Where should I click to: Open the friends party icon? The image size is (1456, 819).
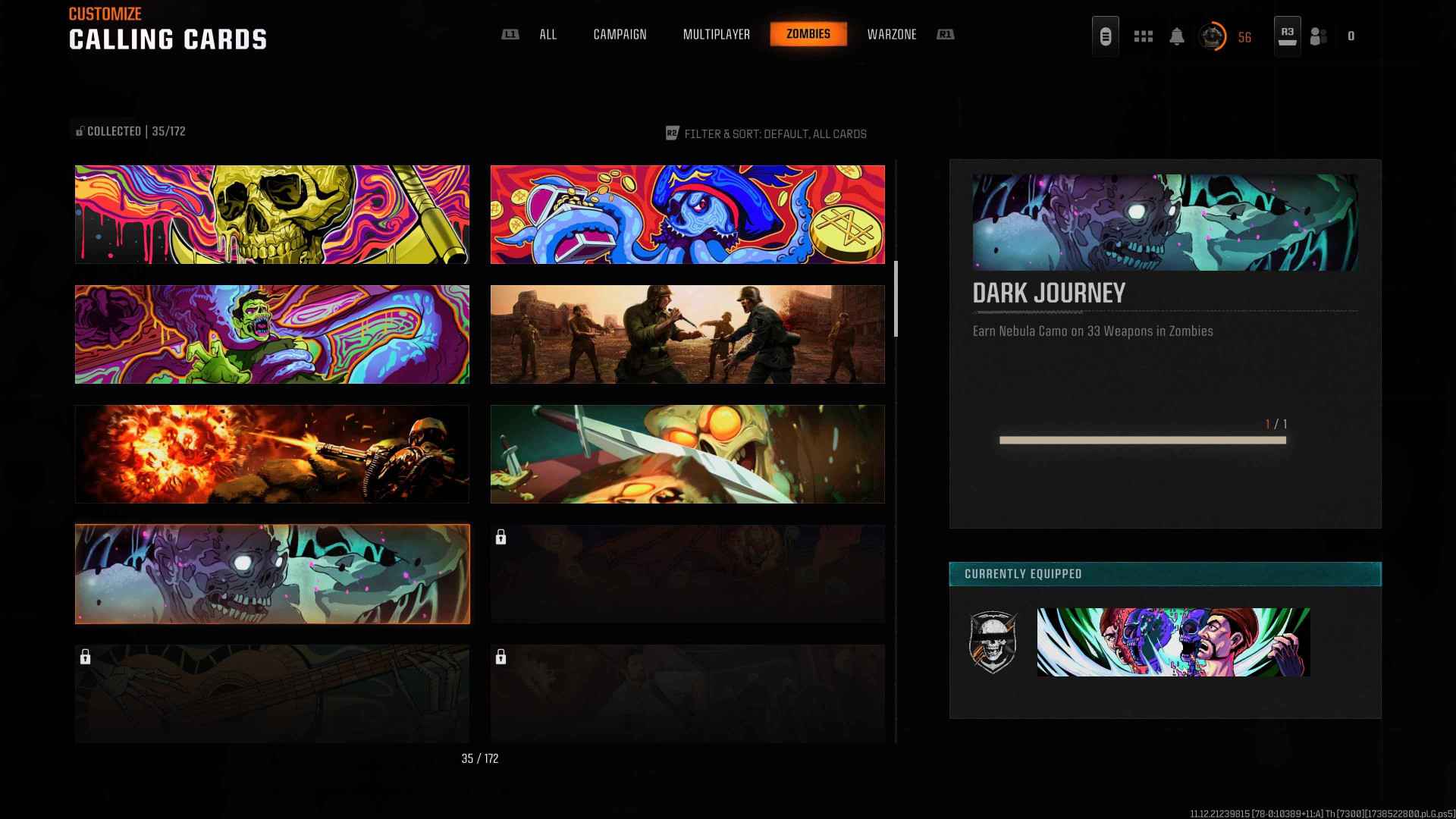click(x=1319, y=36)
